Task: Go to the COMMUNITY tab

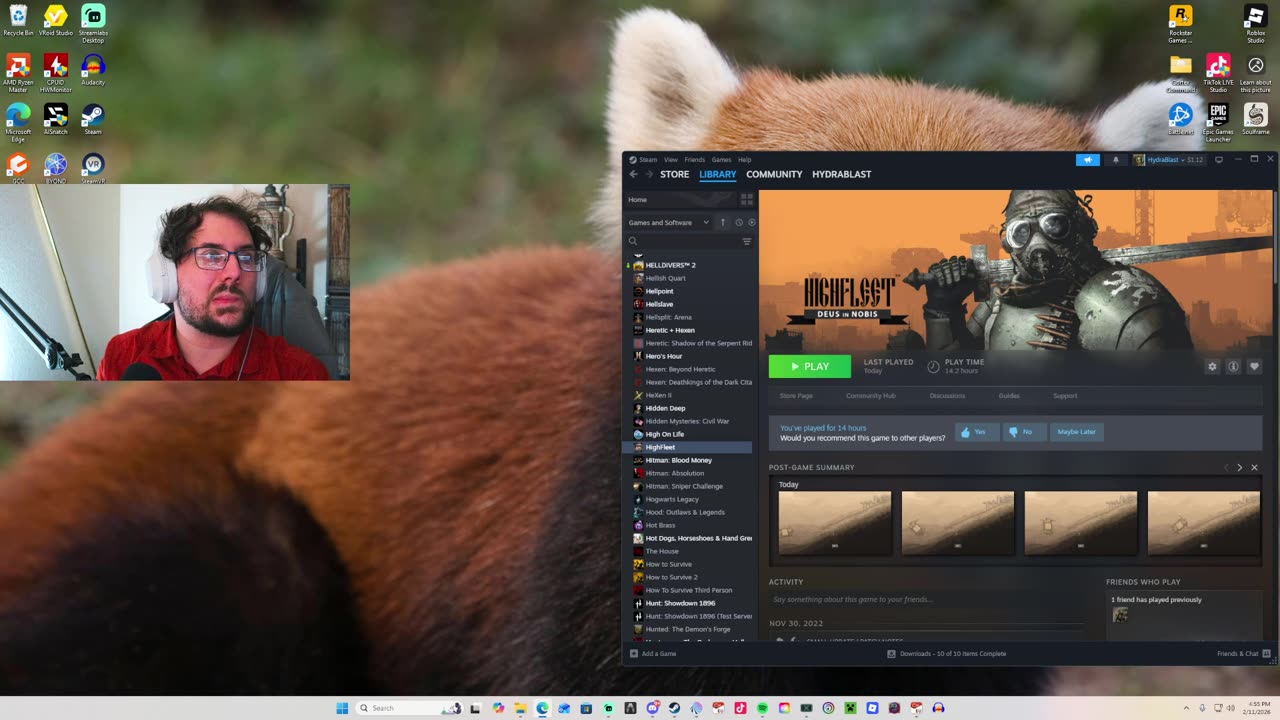Action: [x=774, y=174]
